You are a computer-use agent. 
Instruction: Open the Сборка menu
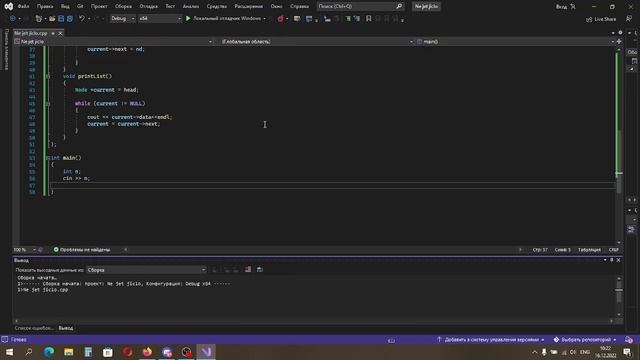(x=123, y=7)
